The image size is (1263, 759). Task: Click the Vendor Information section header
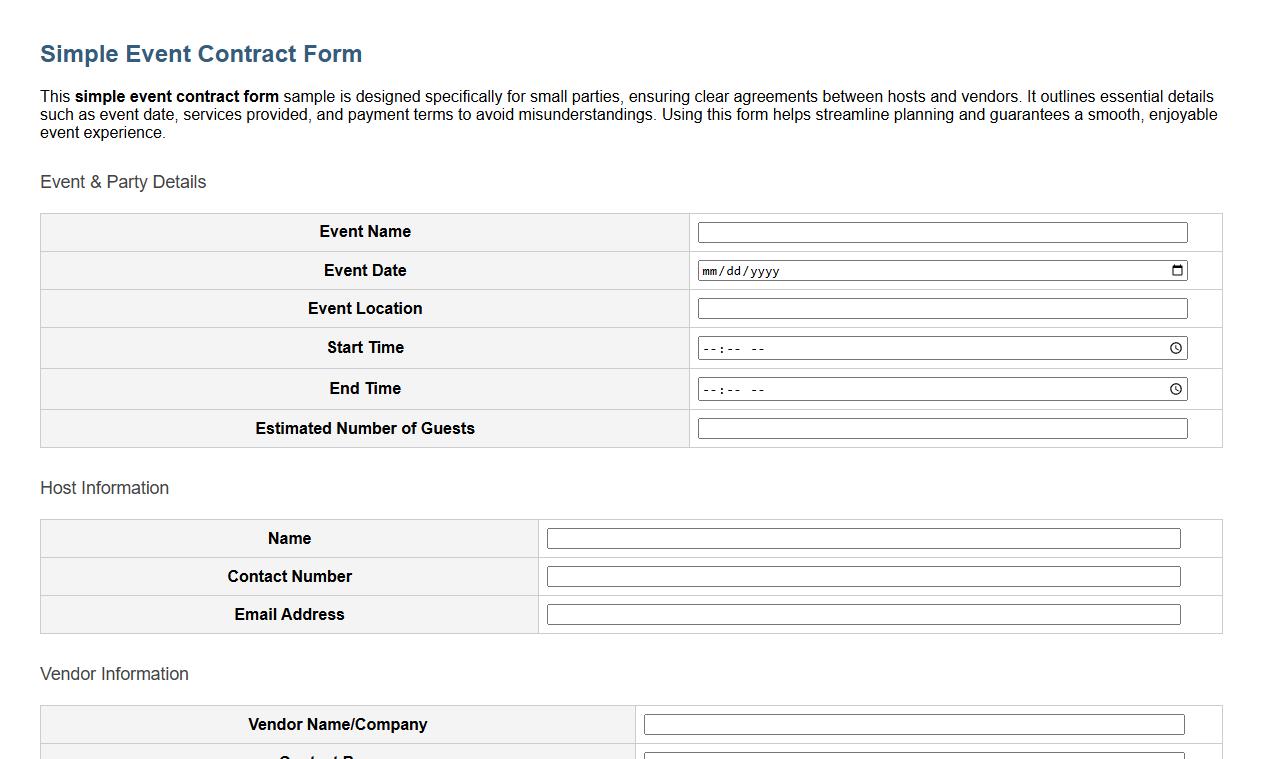114,674
